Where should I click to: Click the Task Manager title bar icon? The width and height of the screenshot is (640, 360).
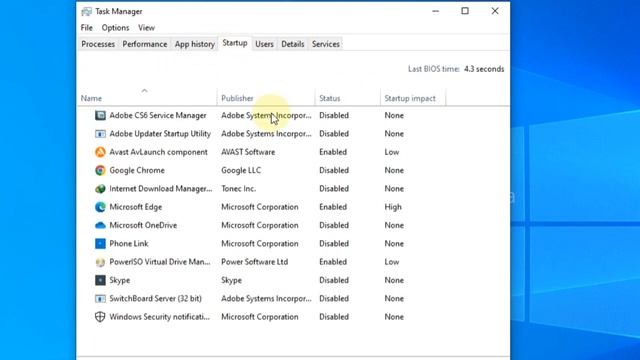click(87, 11)
